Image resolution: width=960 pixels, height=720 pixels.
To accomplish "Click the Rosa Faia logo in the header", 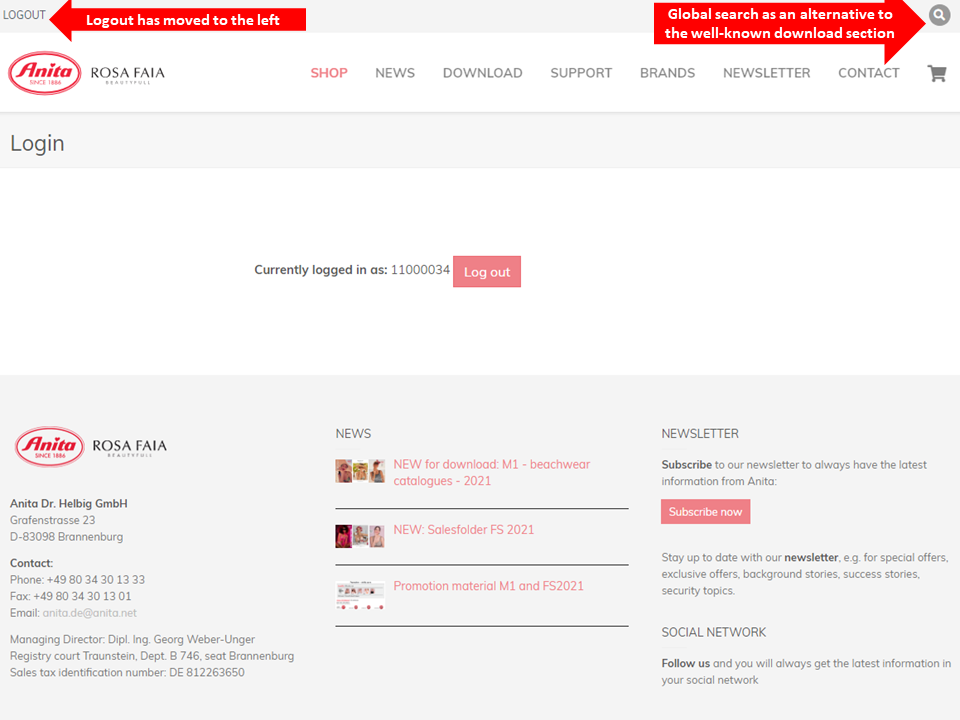I will tap(127, 74).
